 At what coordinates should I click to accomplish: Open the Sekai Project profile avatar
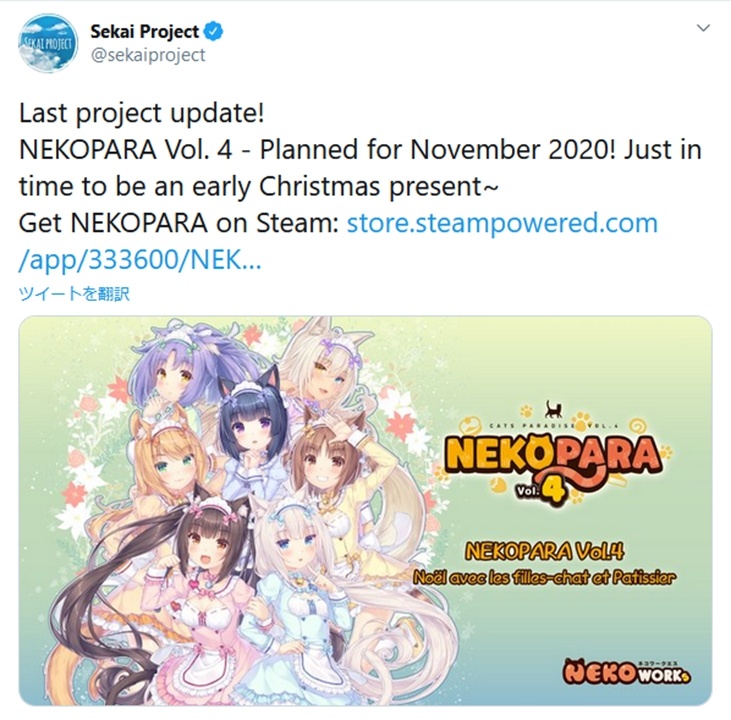pos(48,42)
